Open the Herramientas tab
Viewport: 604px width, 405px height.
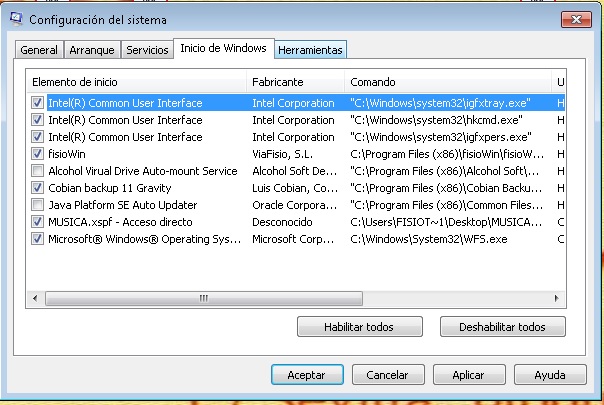click(310, 50)
